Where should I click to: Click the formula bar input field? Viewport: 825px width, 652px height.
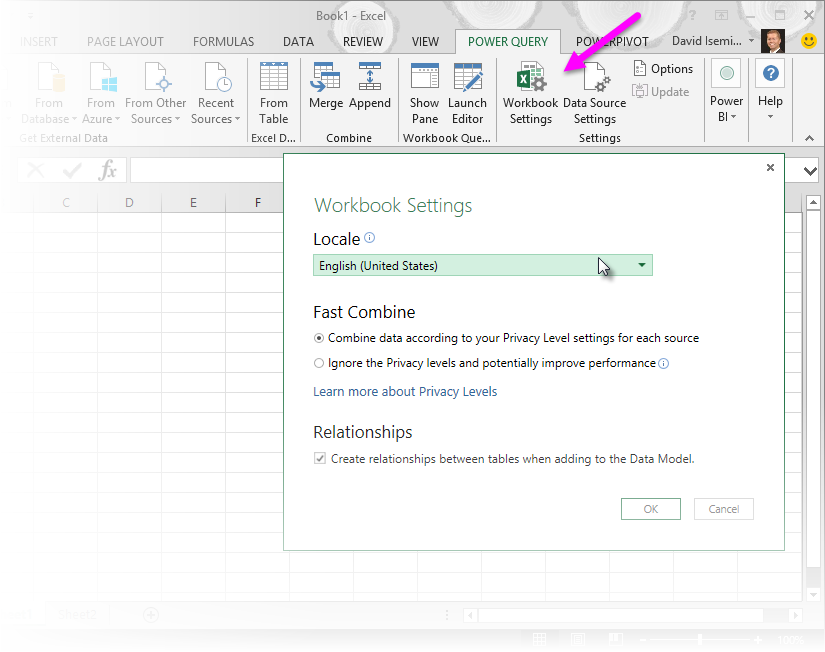click(207, 170)
